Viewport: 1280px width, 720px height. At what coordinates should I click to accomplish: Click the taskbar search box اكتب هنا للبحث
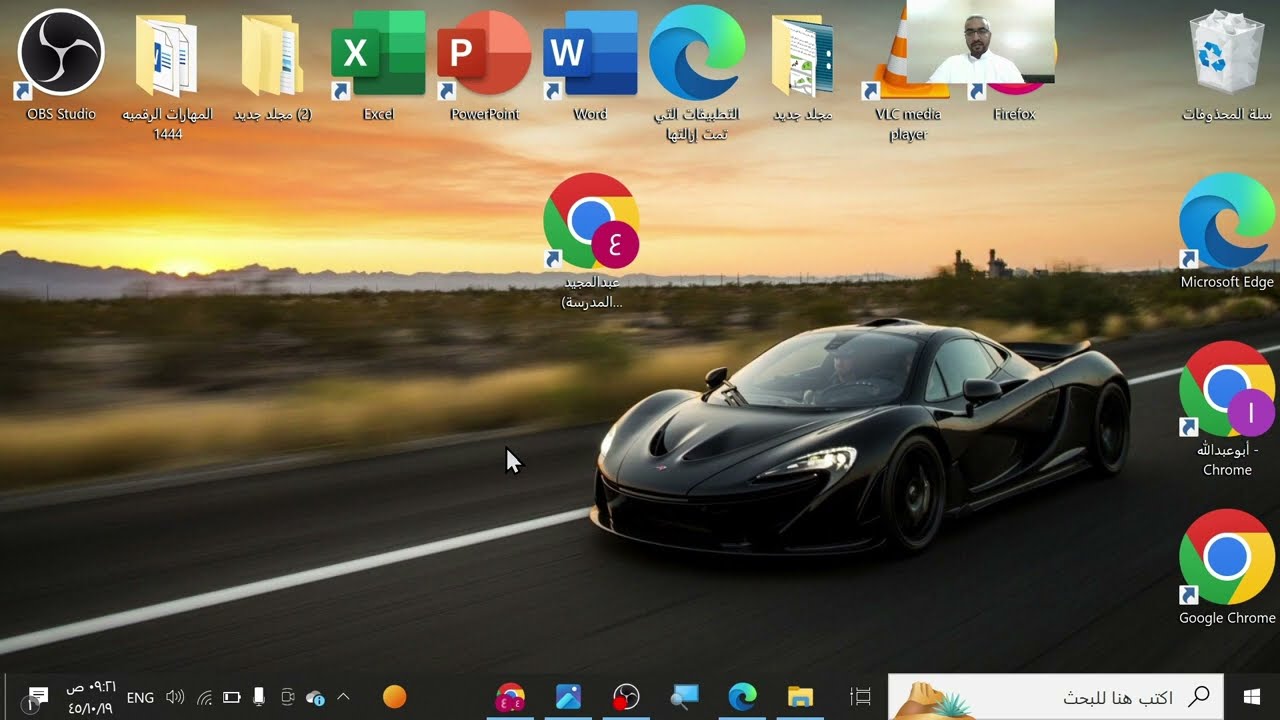(1056, 697)
